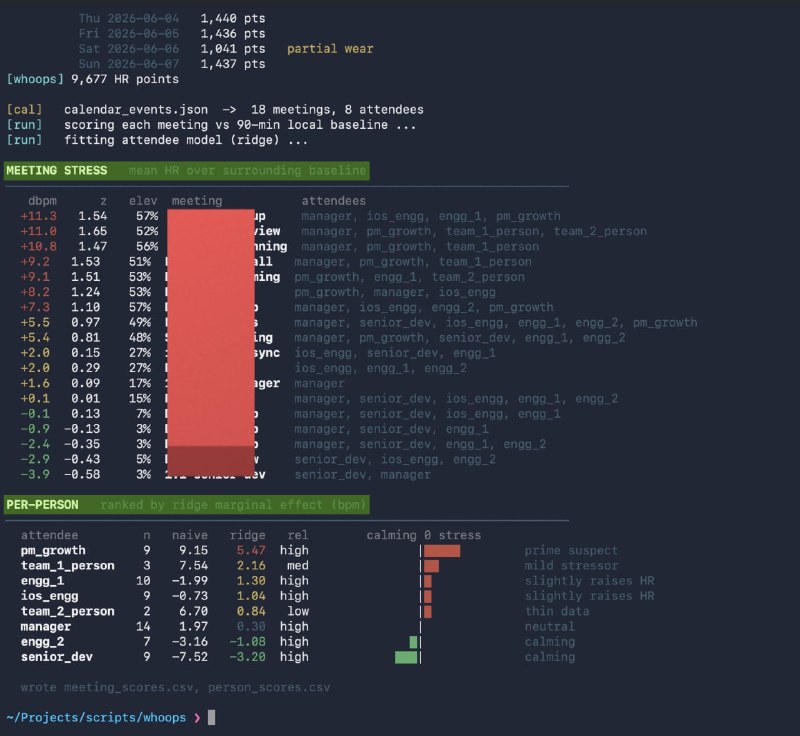Click pm_growth red stress bar
This screenshot has width=800, height=736.
[x=442, y=551]
